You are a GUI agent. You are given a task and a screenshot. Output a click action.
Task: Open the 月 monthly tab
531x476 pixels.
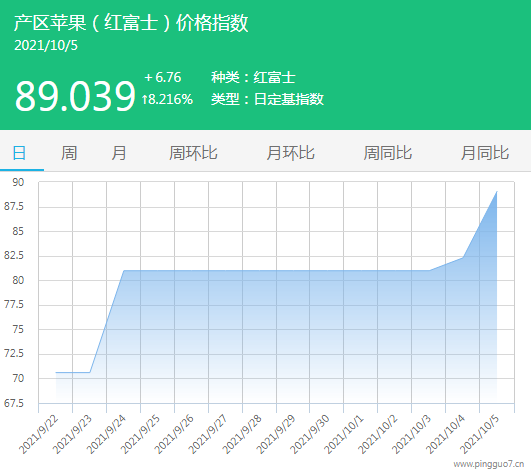tap(119, 153)
